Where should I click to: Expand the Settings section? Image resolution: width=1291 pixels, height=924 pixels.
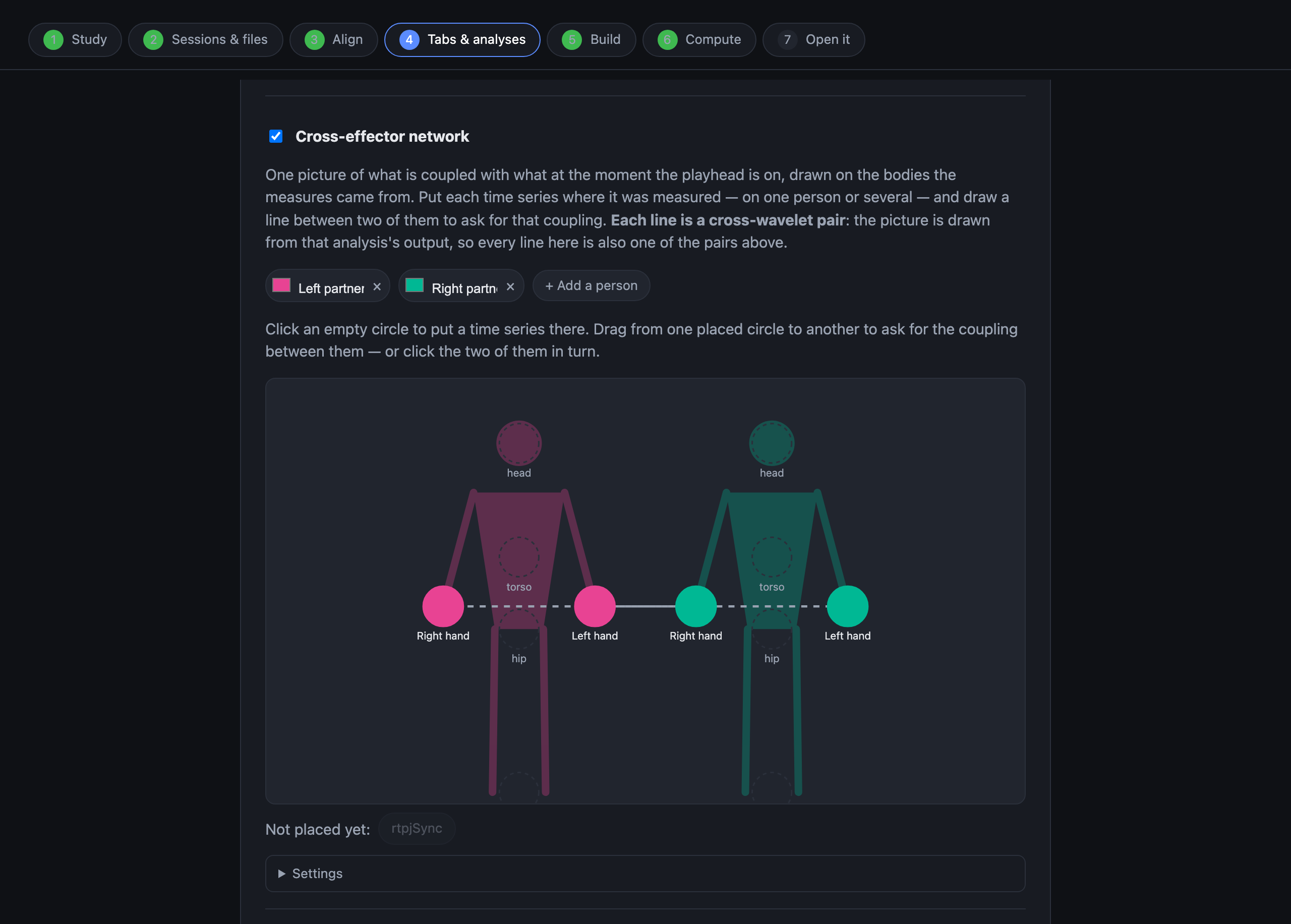click(x=645, y=874)
